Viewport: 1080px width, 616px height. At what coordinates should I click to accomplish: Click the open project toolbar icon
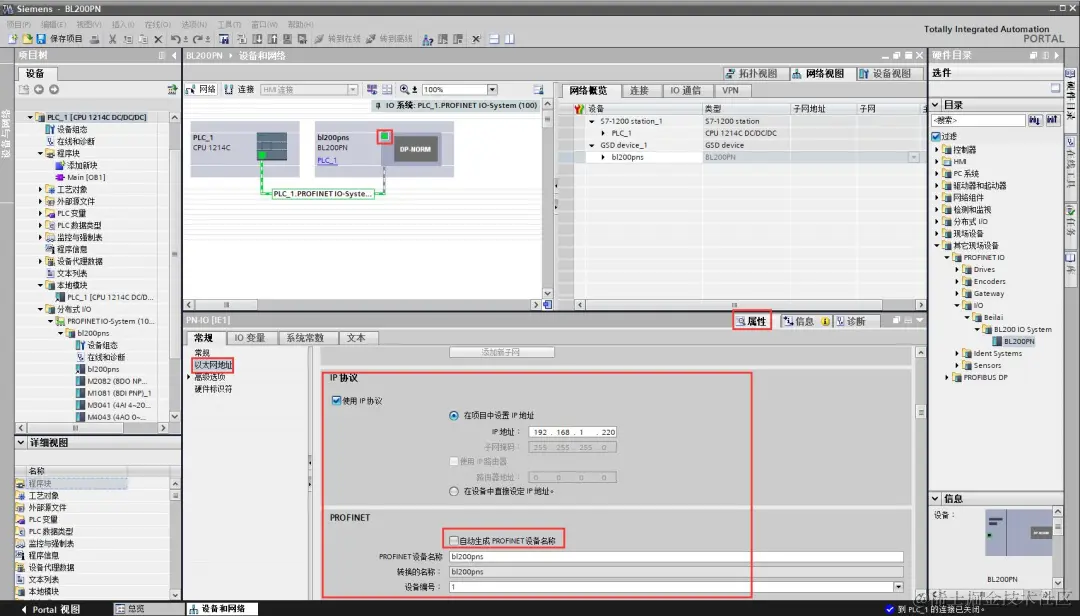point(27,39)
